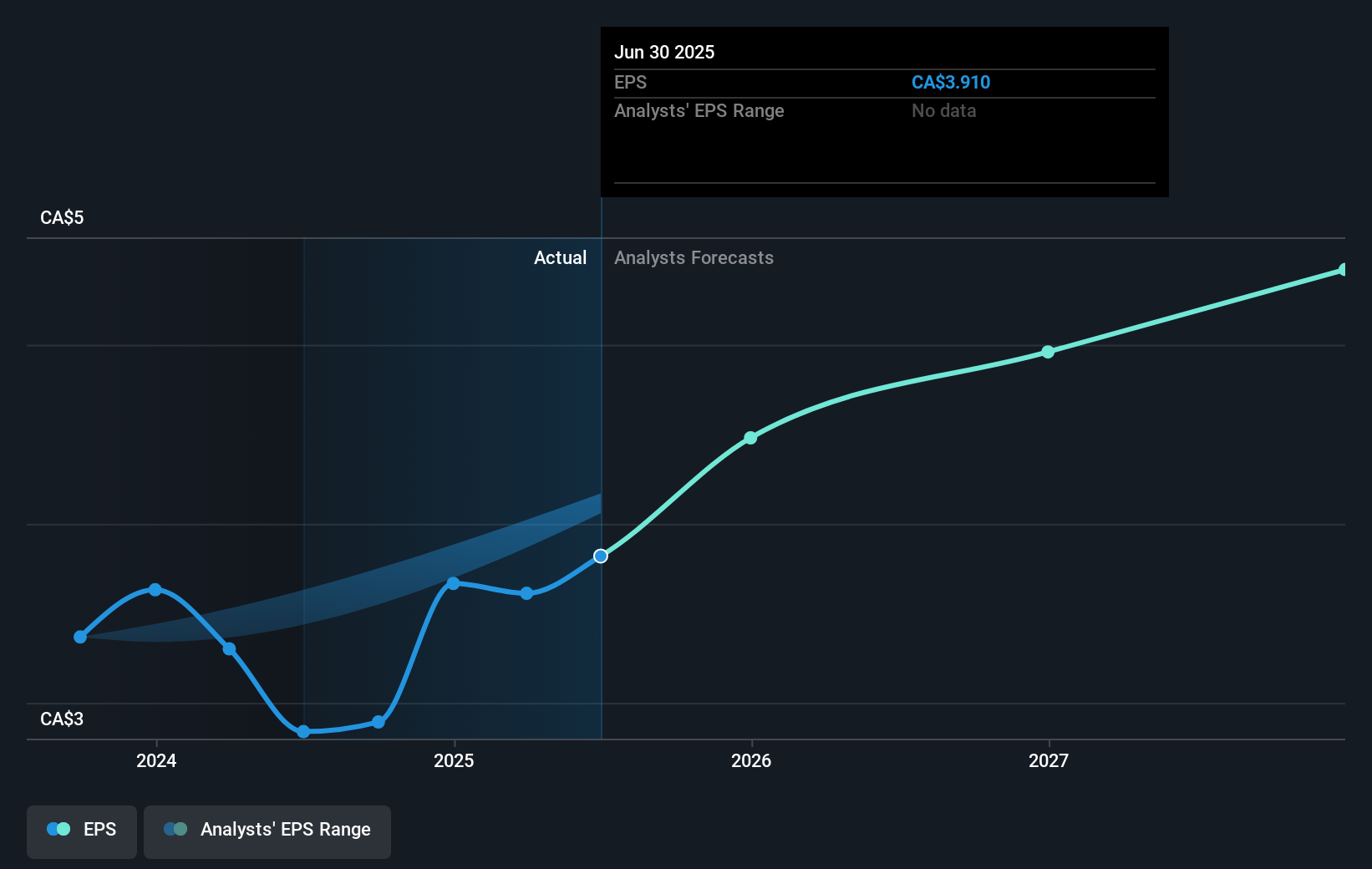Select the 2026 forecast data point on green line

coord(750,437)
